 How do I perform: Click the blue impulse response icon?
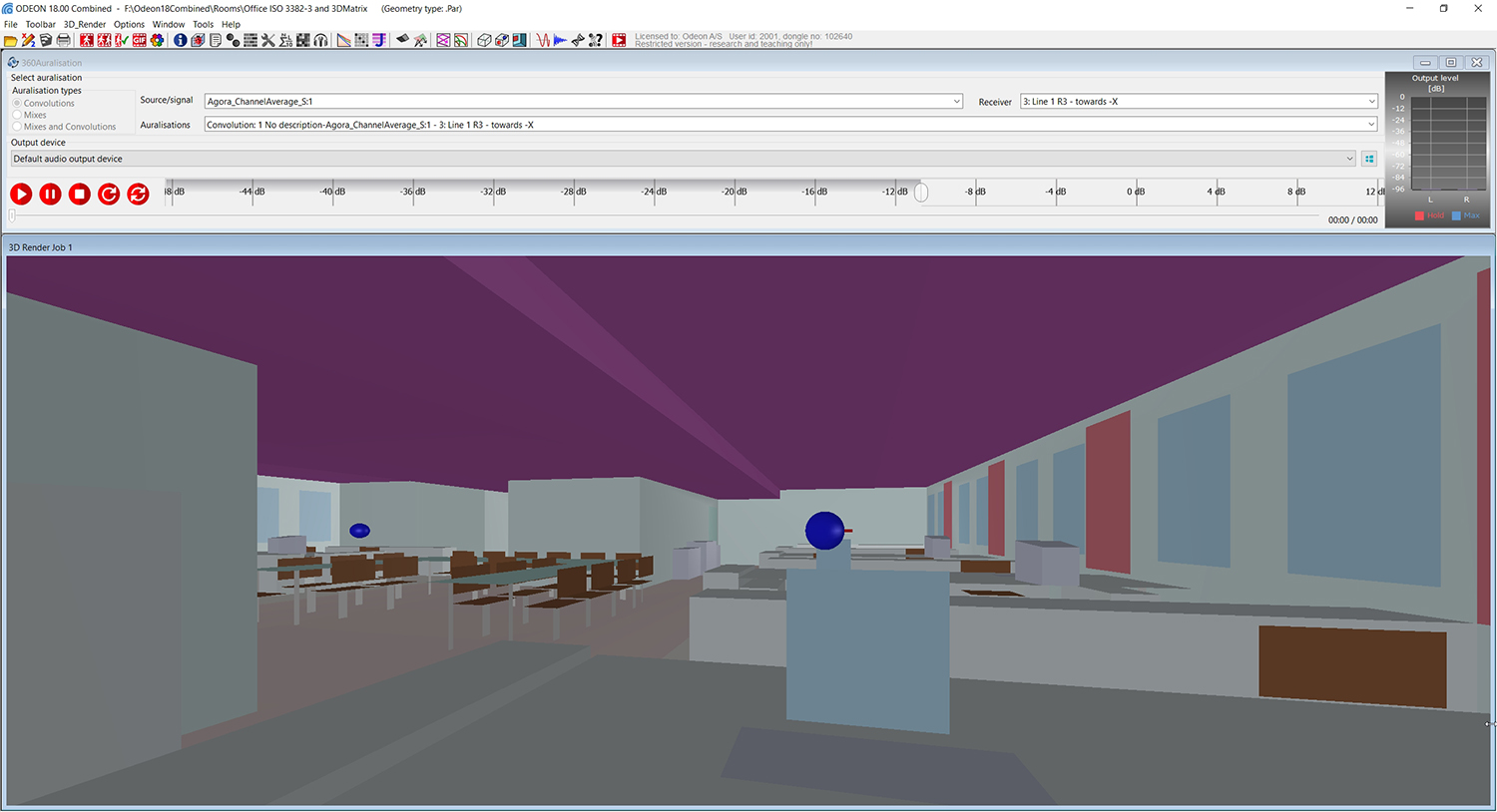(x=560, y=40)
